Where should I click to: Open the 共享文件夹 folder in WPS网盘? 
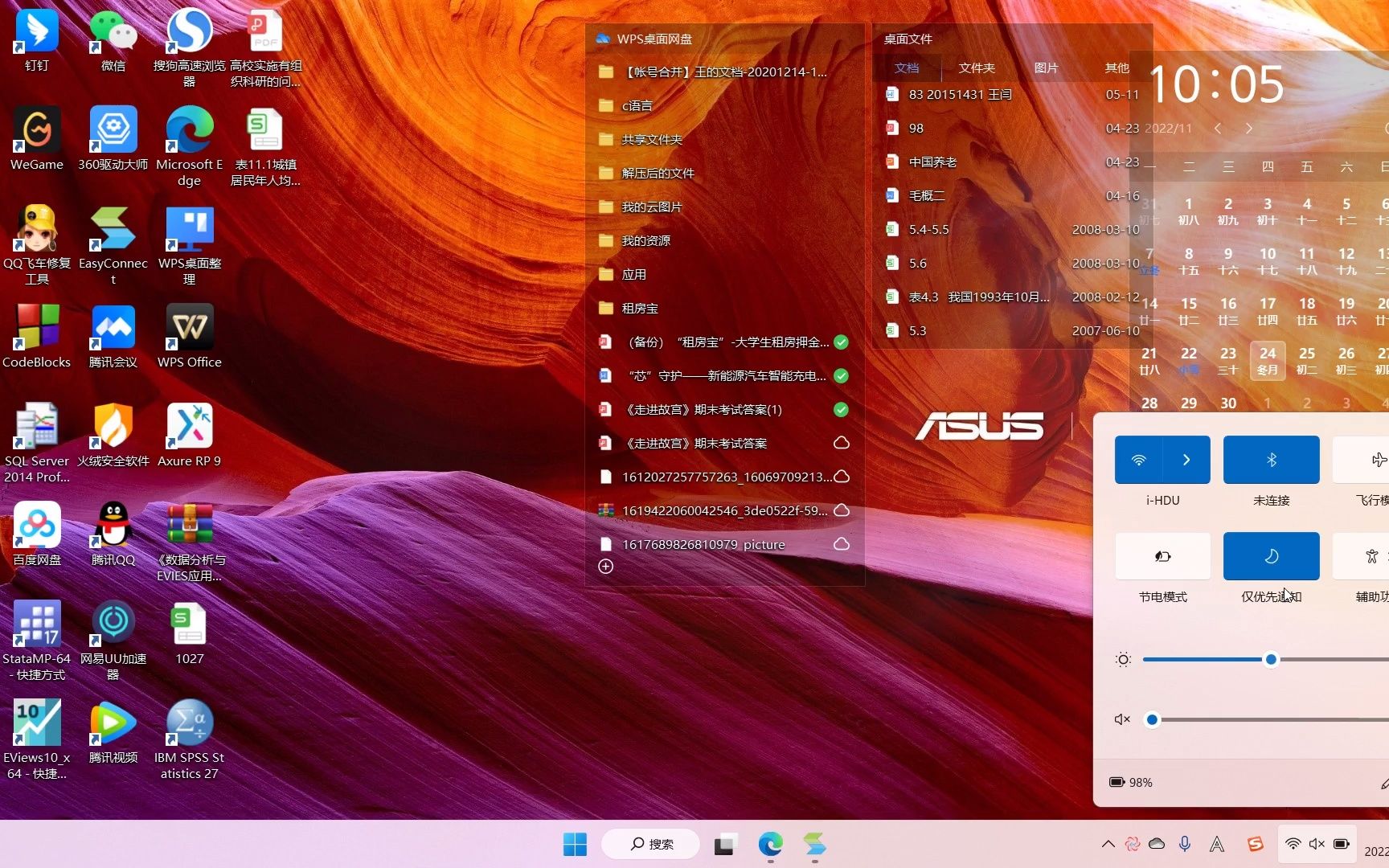(x=723, y=139)
